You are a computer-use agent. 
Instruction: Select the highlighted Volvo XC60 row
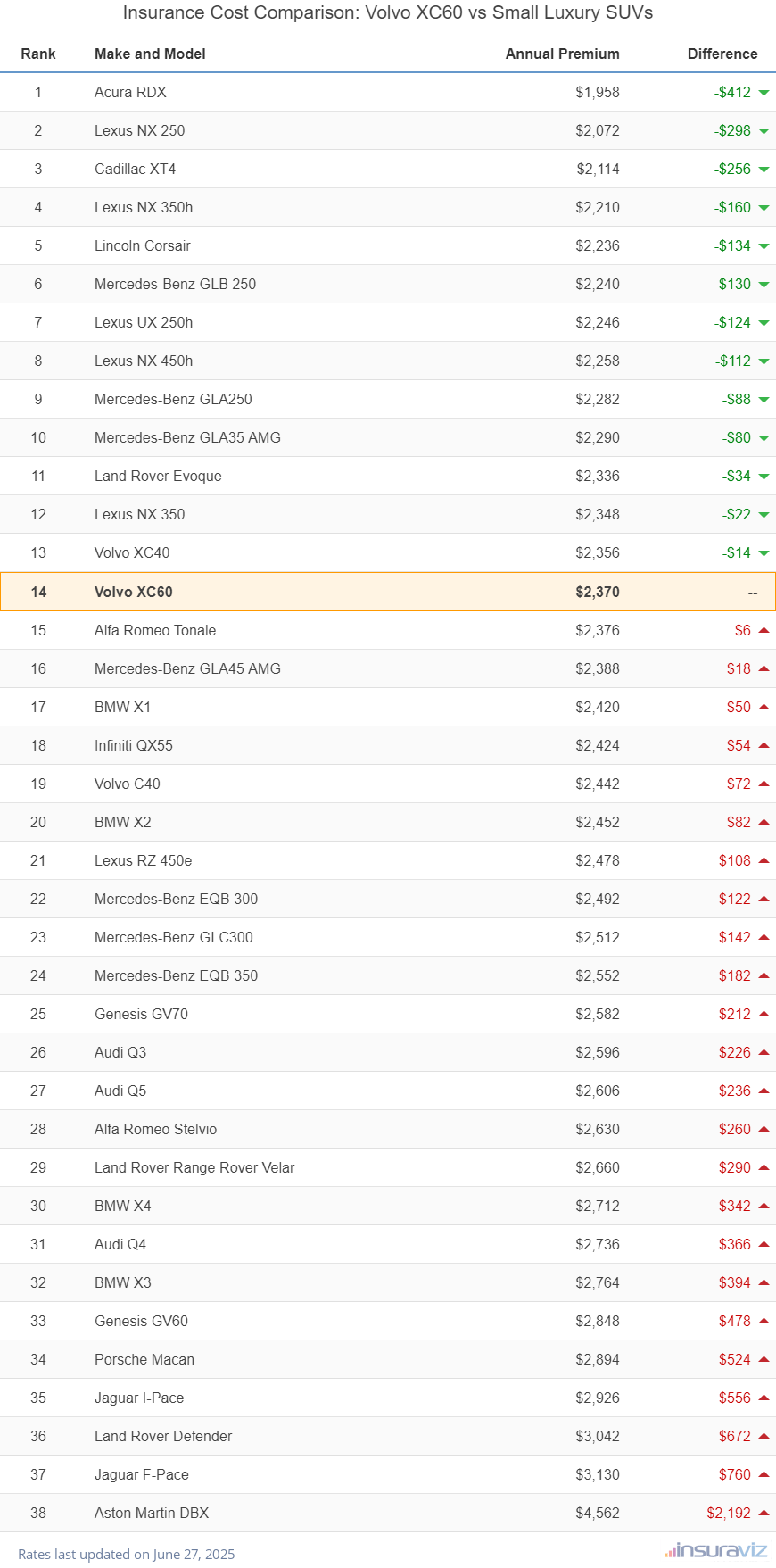[x=387, y=592]
